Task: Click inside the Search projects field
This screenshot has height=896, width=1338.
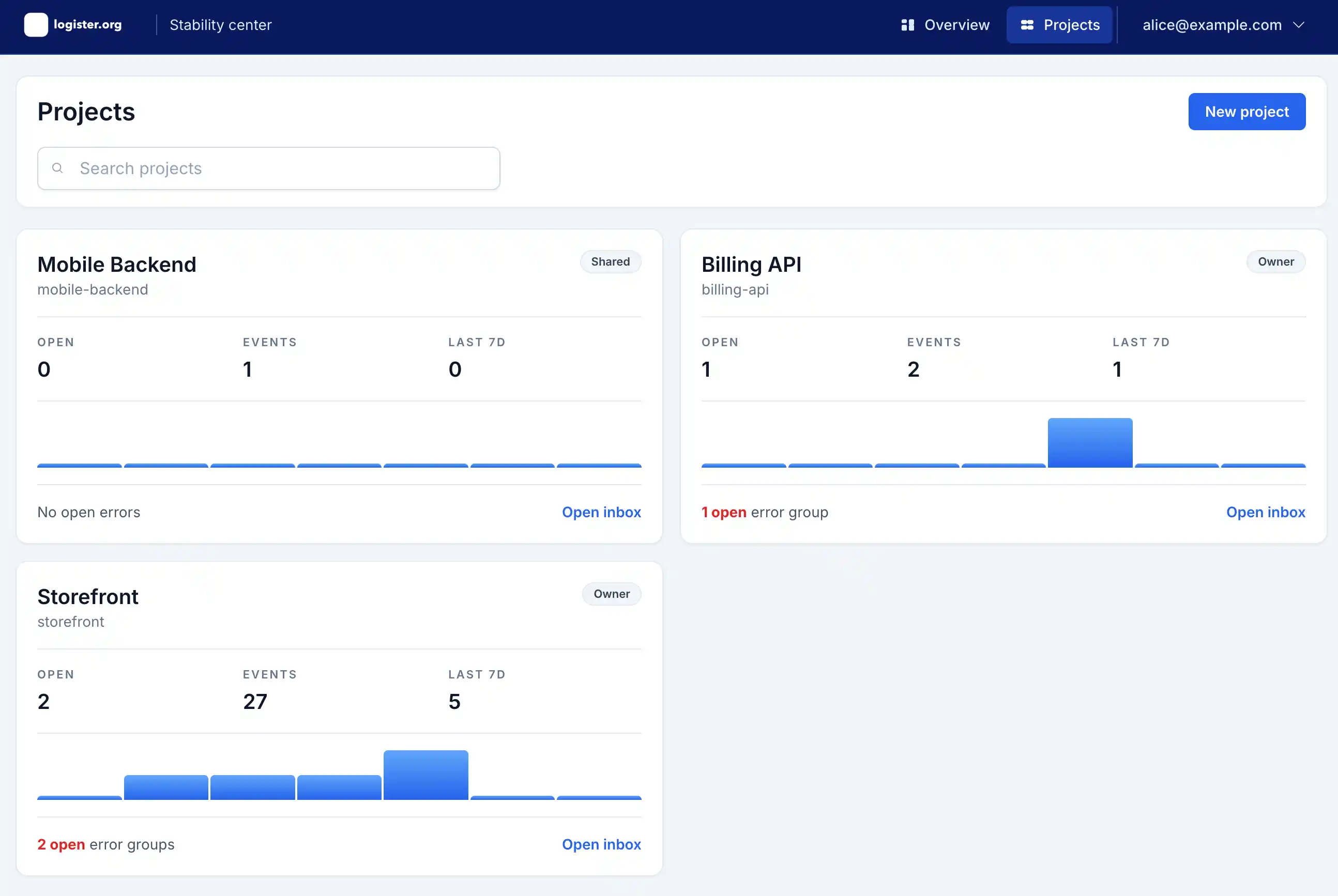Action: click(x=269, y=168)
